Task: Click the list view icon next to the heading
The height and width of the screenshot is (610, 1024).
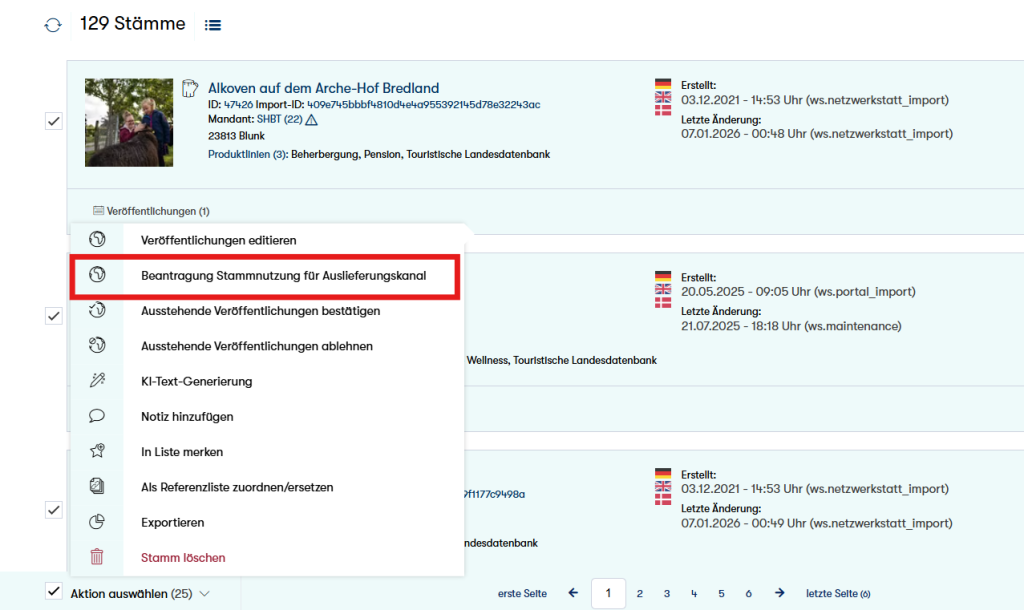Action: pos(212,25)
